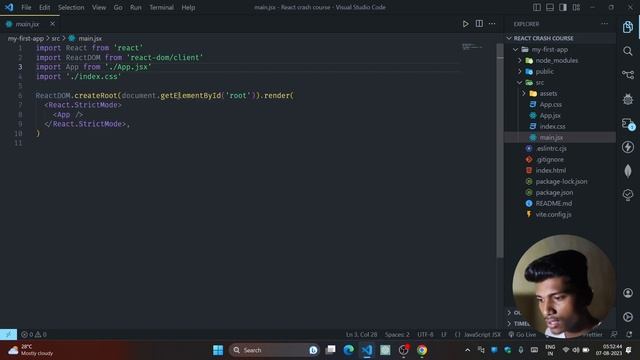Expand the Timeline section
The width and height of the screenshot is (640, 360).
point(517,323)
